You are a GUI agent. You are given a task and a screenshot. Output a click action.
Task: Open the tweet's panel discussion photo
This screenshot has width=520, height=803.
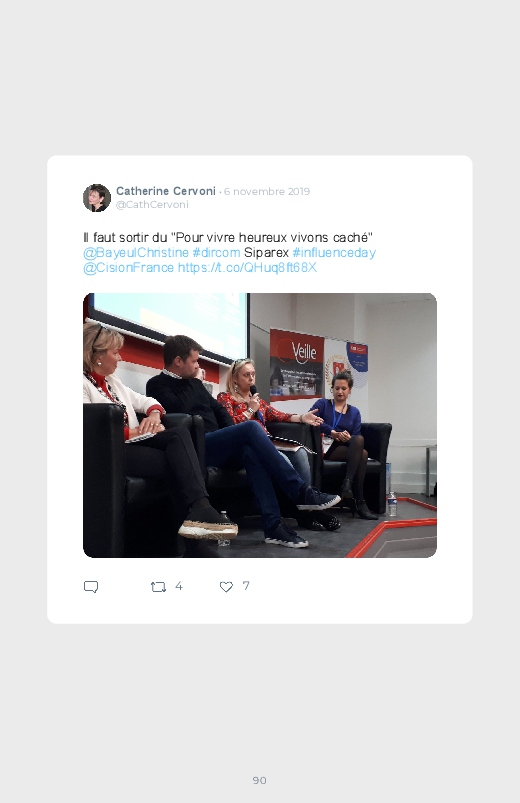260,425
